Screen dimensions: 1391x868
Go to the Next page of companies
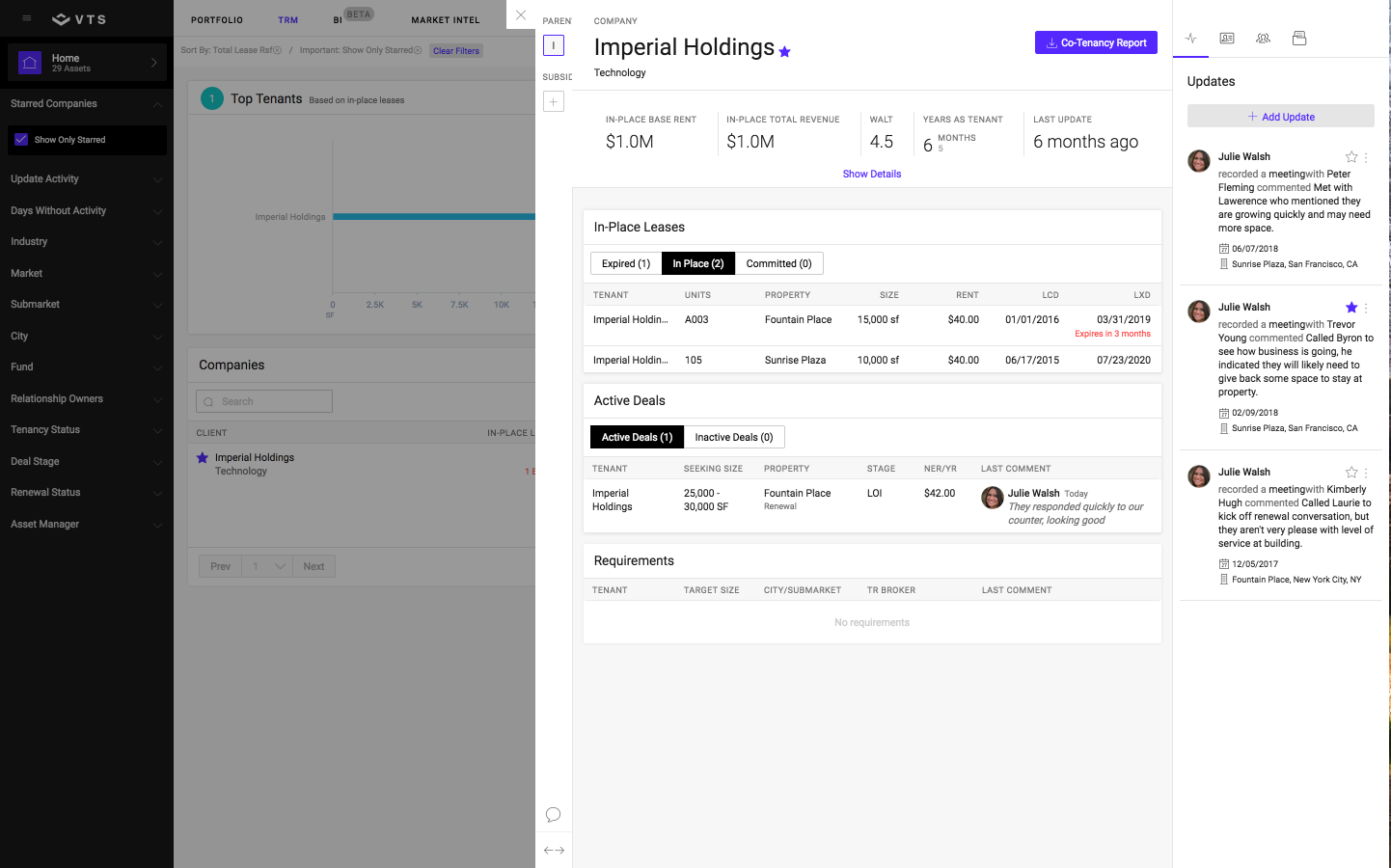[x=314, y=567]
